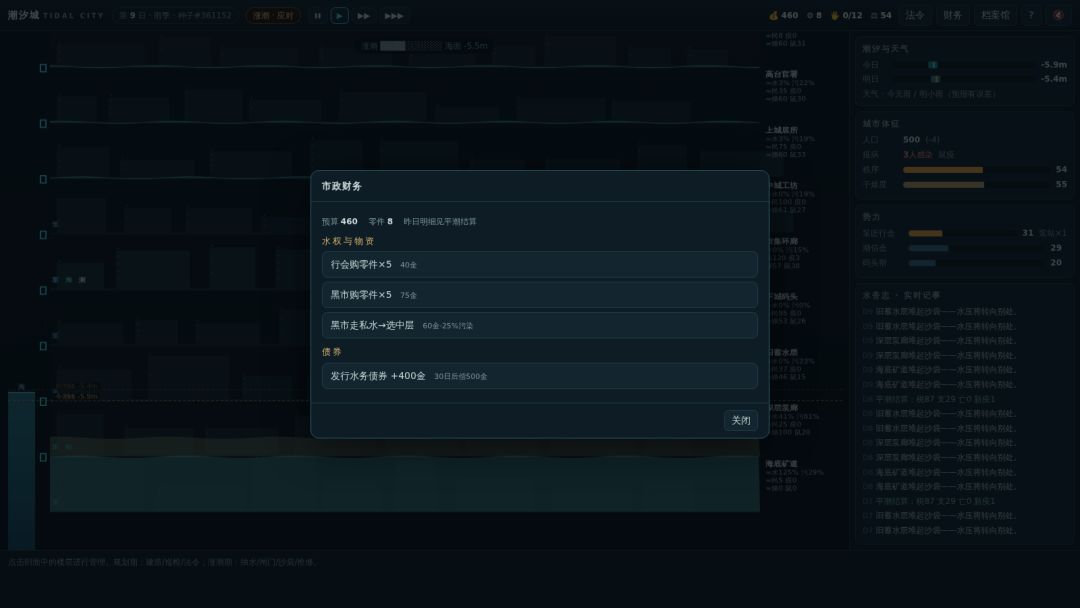Click the 零件 8 value in dialog
This screenshot has height=608, width=1080.
(x=381, y=222)
